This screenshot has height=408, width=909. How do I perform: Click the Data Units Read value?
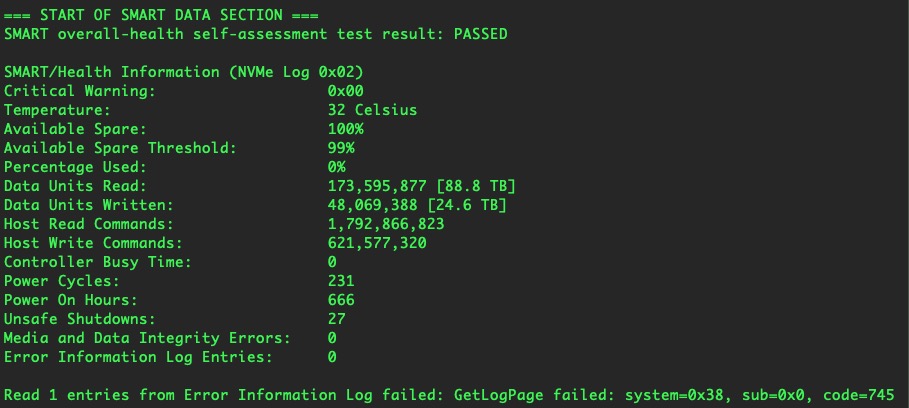tap(421, 186)
